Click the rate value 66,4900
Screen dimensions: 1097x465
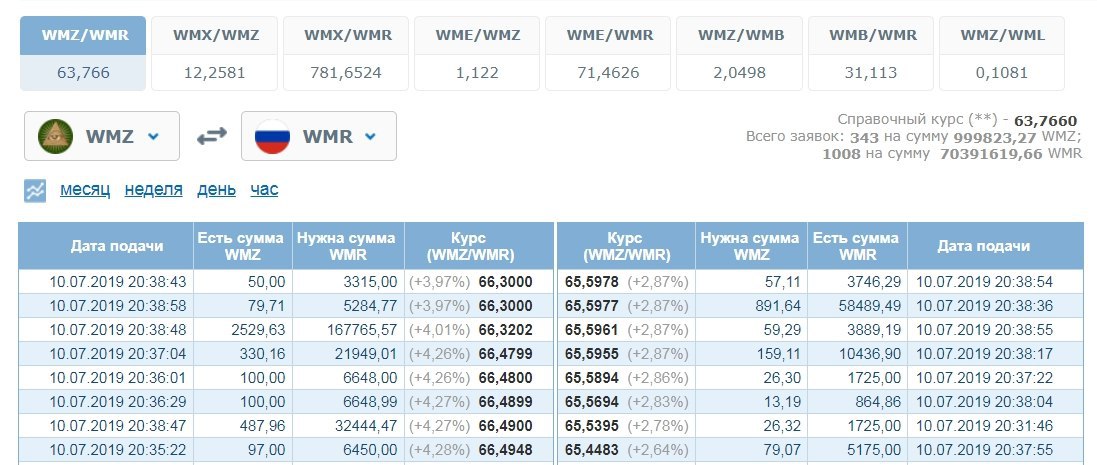(505, 426)
